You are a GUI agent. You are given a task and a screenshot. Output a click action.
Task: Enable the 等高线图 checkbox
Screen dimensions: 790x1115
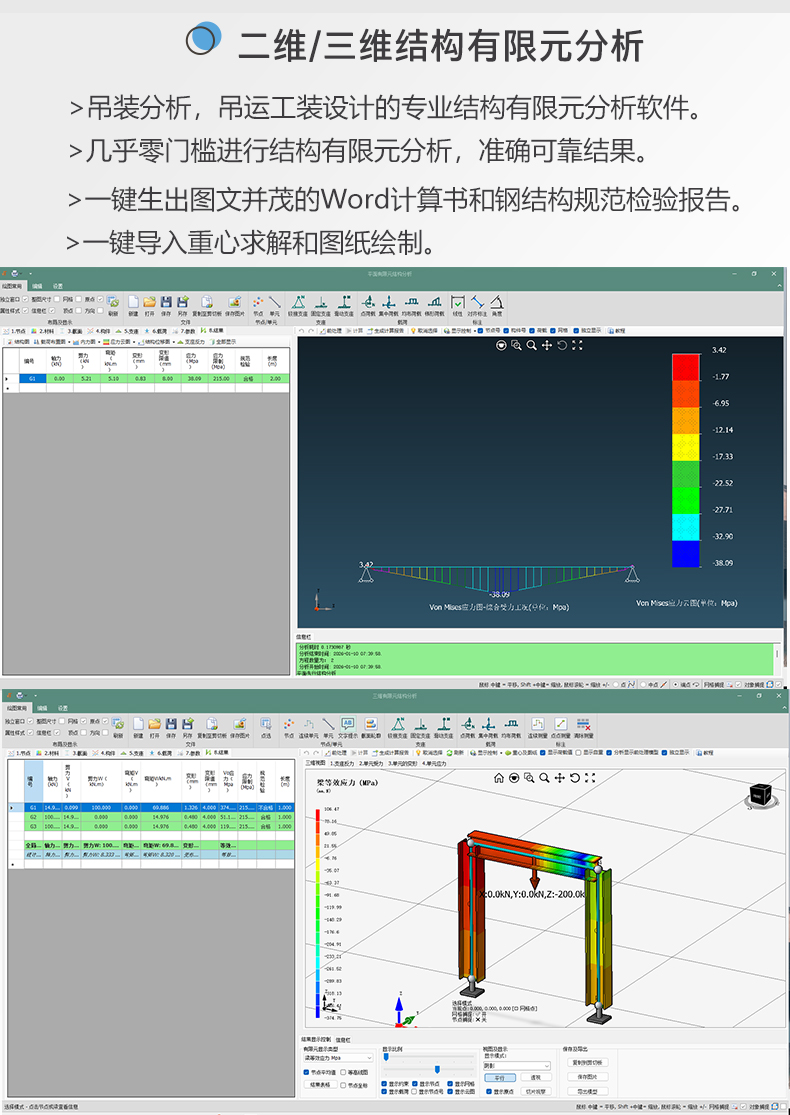pyautogui.click(x=345, y=1071)
